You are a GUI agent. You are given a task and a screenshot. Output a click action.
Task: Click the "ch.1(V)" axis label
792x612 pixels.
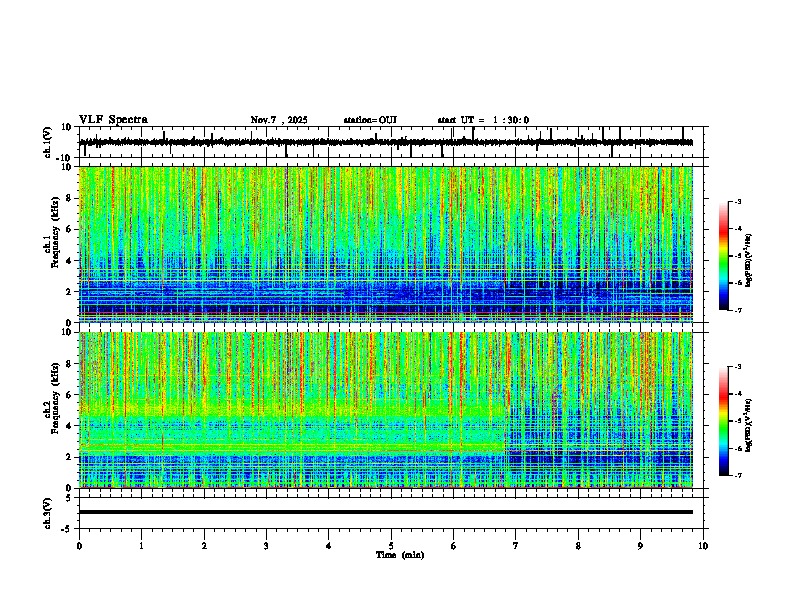click(x=48, y=142)
